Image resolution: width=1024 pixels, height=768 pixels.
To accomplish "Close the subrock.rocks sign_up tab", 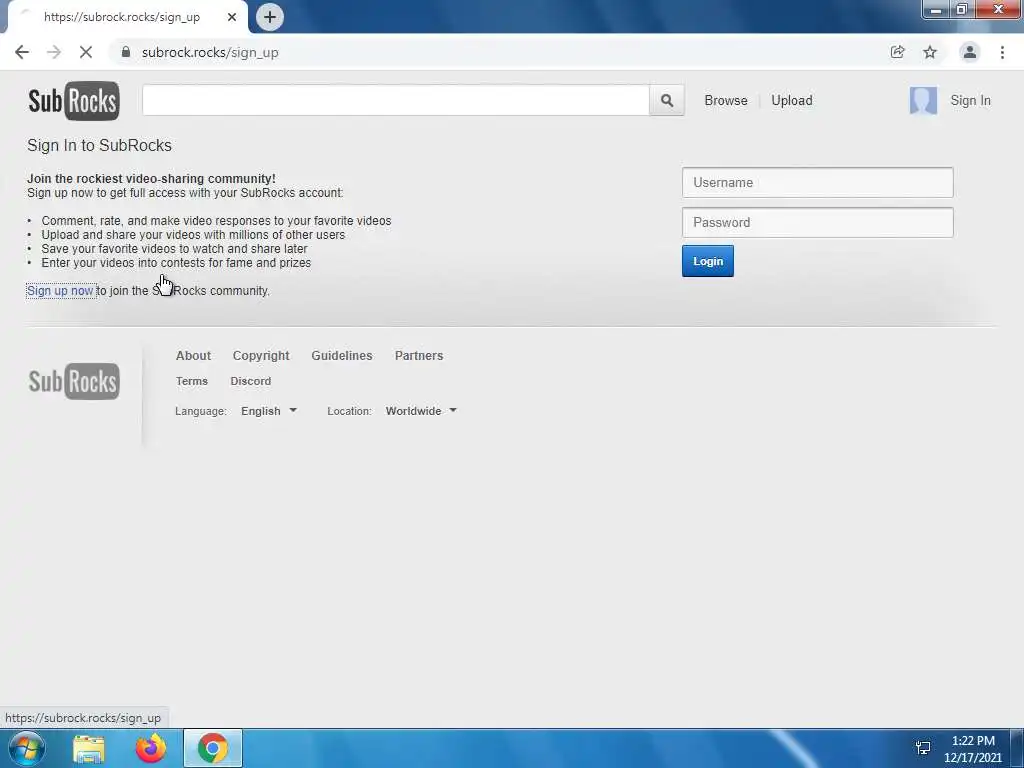I will (x=232, y=17).
